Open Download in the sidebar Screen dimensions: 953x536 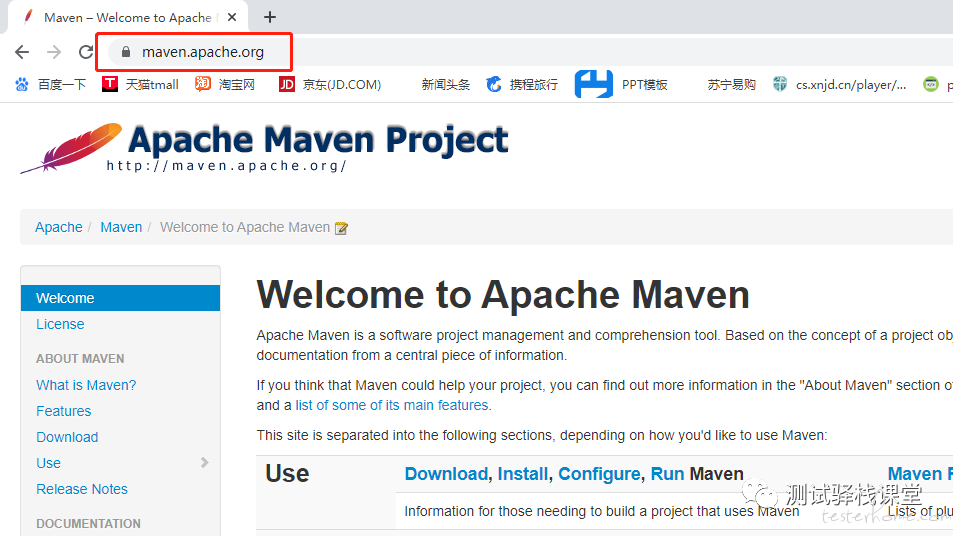tap(67, 438)
